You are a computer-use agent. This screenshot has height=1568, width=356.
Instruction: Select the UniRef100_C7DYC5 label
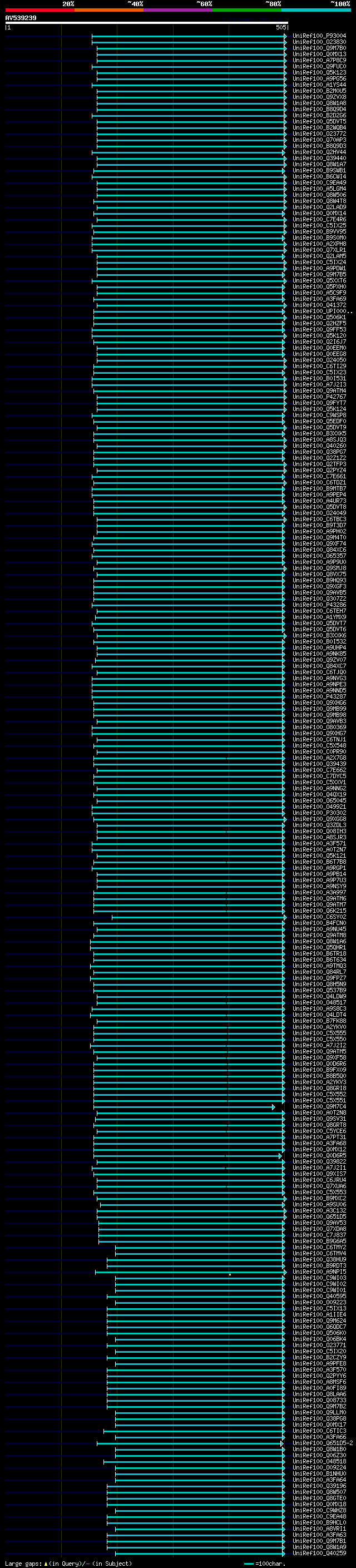point(319,776)
